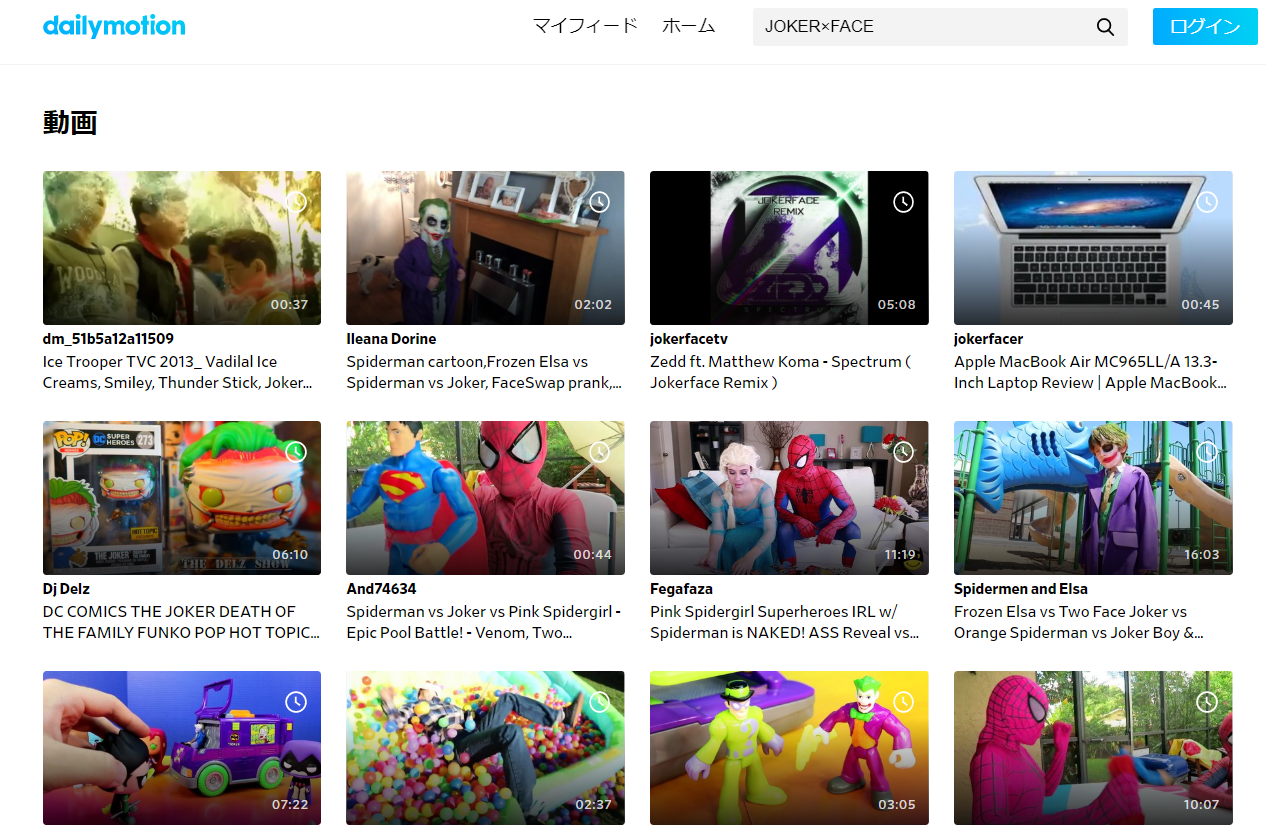Click watch later clock on 07:22 toy van video

coord(296,702)
